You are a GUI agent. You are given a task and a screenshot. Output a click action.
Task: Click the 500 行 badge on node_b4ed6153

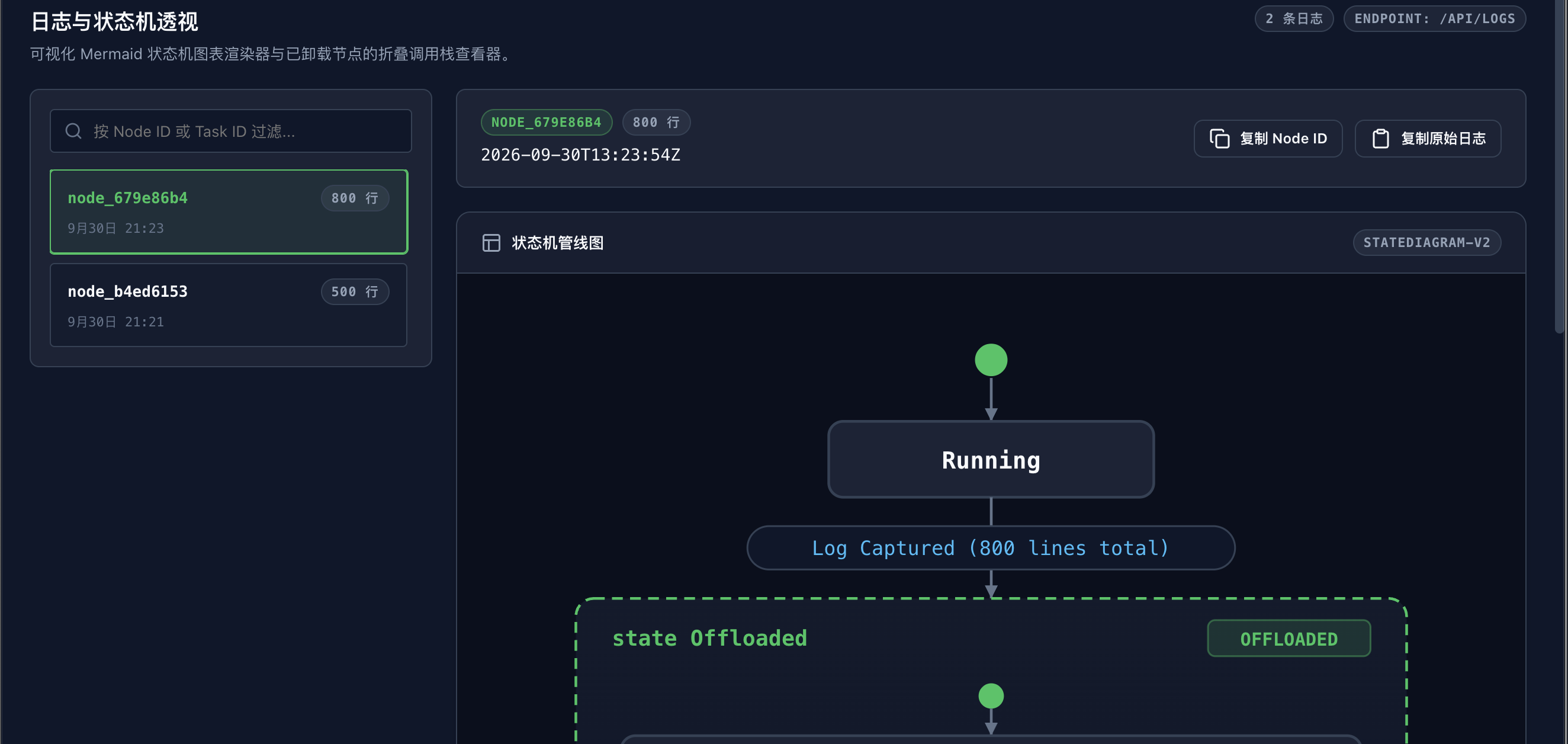[x=355, y=291]
